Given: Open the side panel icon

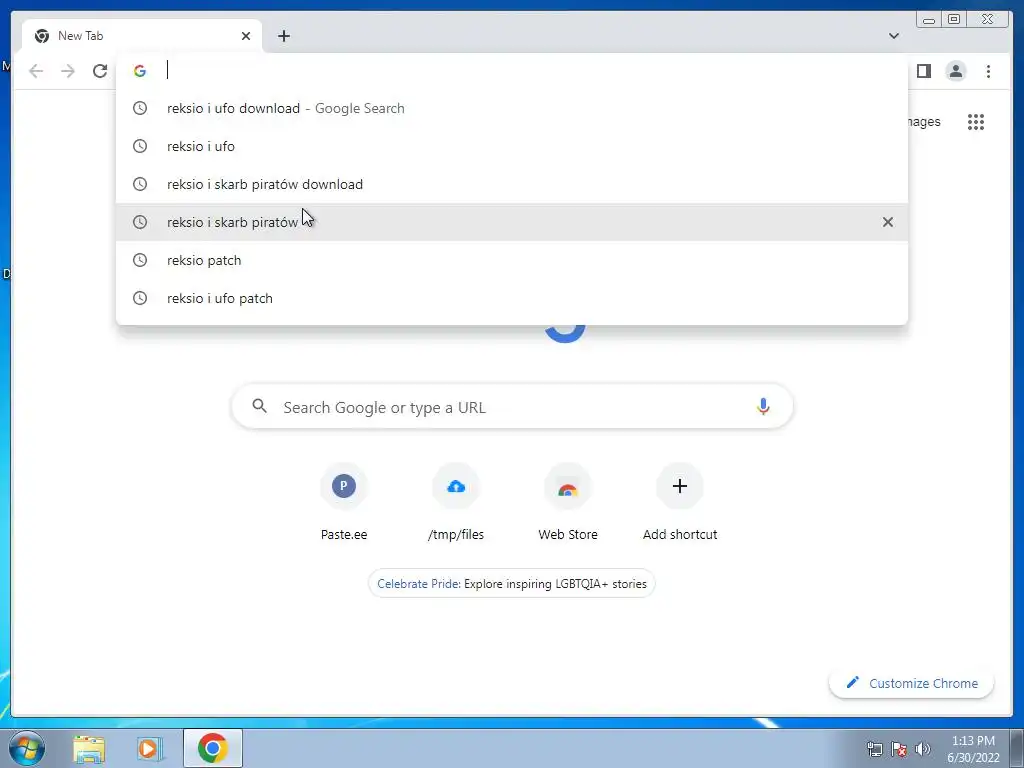Looking at the screenshot, I should [923, 71].
